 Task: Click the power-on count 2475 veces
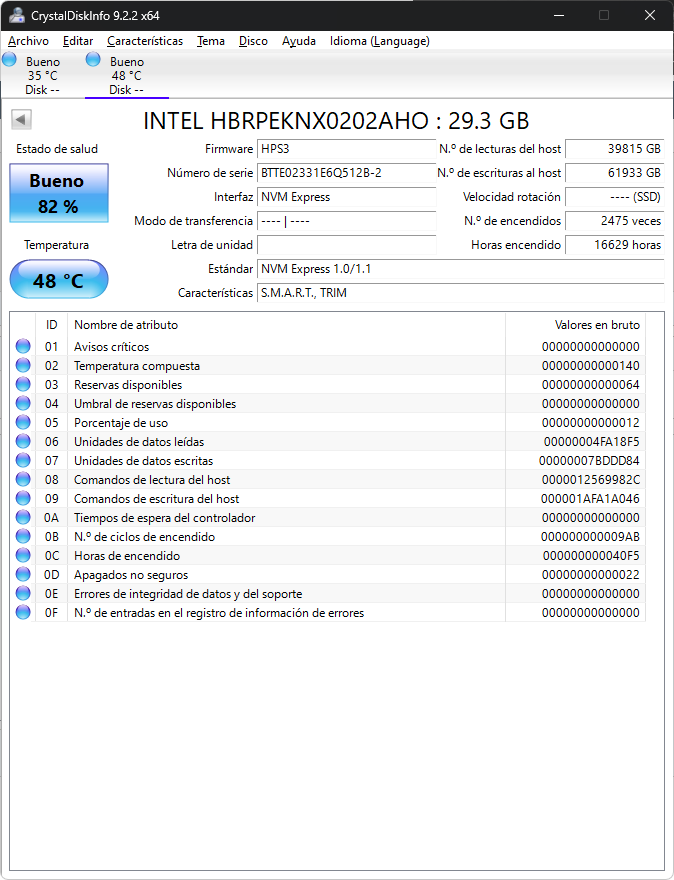click(615, 221)
